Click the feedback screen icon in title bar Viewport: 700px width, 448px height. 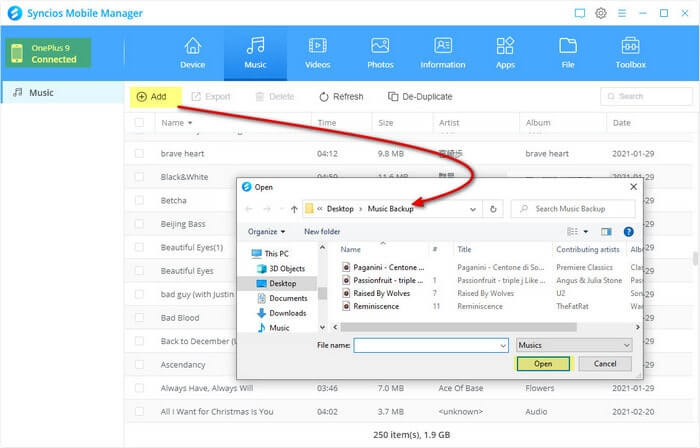(579, 13)
